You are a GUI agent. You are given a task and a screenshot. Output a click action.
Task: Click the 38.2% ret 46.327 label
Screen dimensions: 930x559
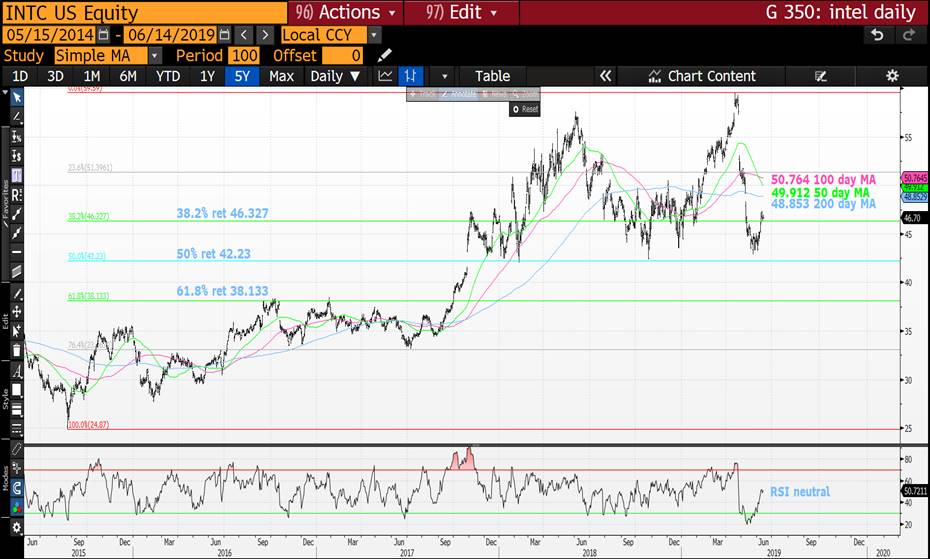point(222,213)
